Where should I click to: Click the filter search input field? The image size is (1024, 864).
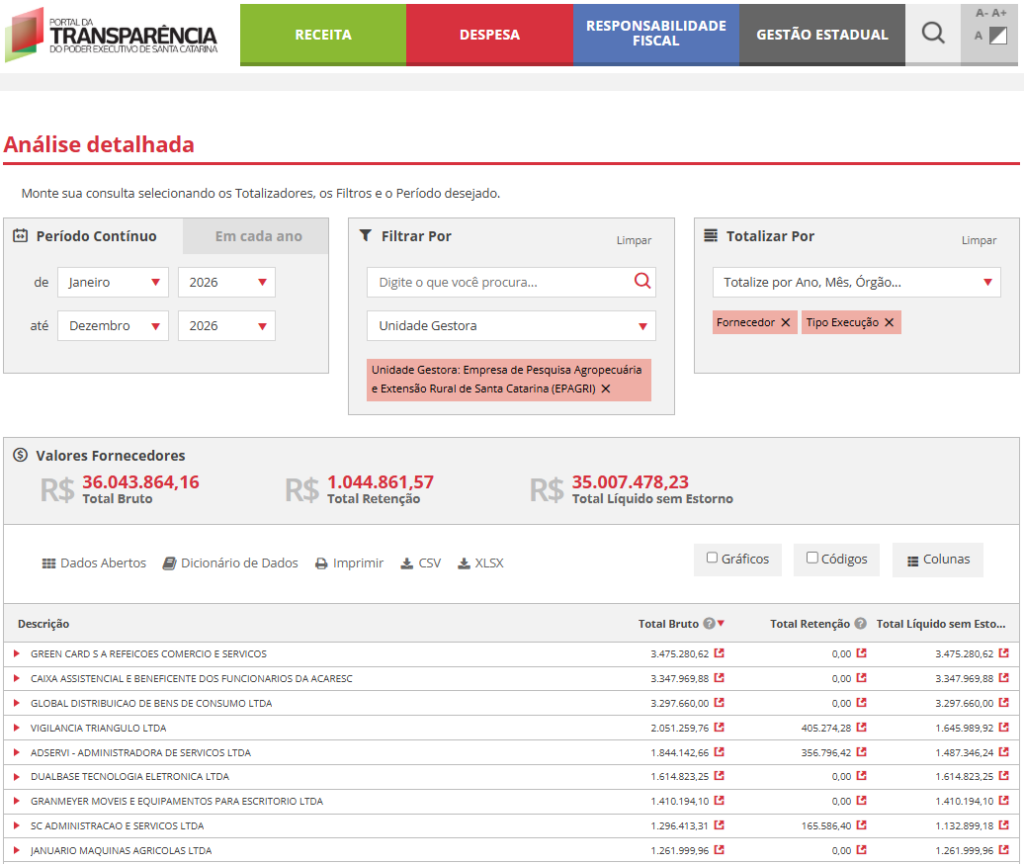500,282
